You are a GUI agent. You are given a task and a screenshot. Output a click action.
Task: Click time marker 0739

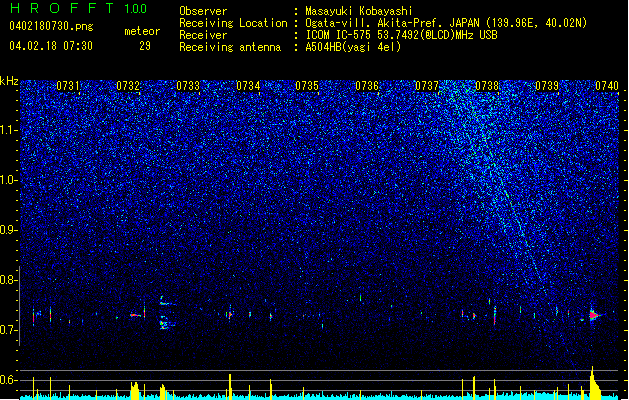(x=547, y=86)
